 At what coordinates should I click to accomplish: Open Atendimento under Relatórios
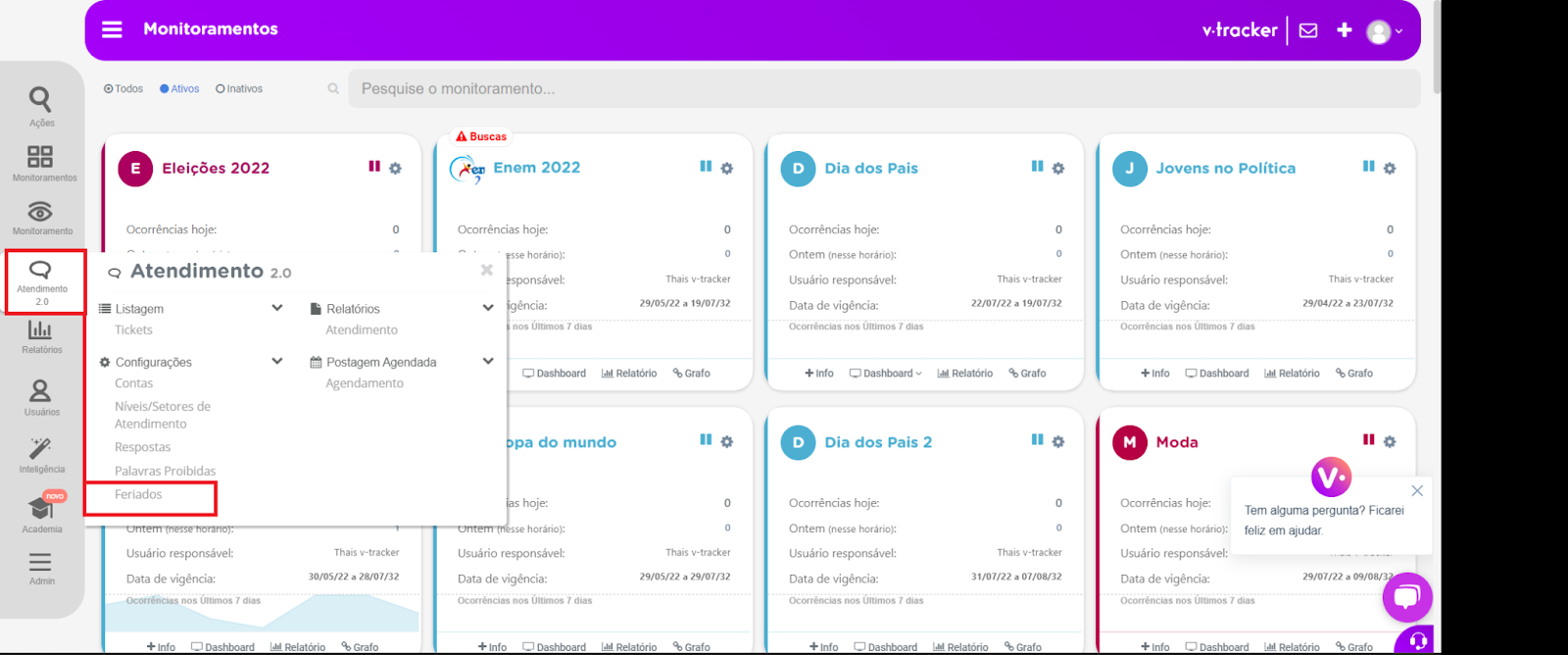362,330
